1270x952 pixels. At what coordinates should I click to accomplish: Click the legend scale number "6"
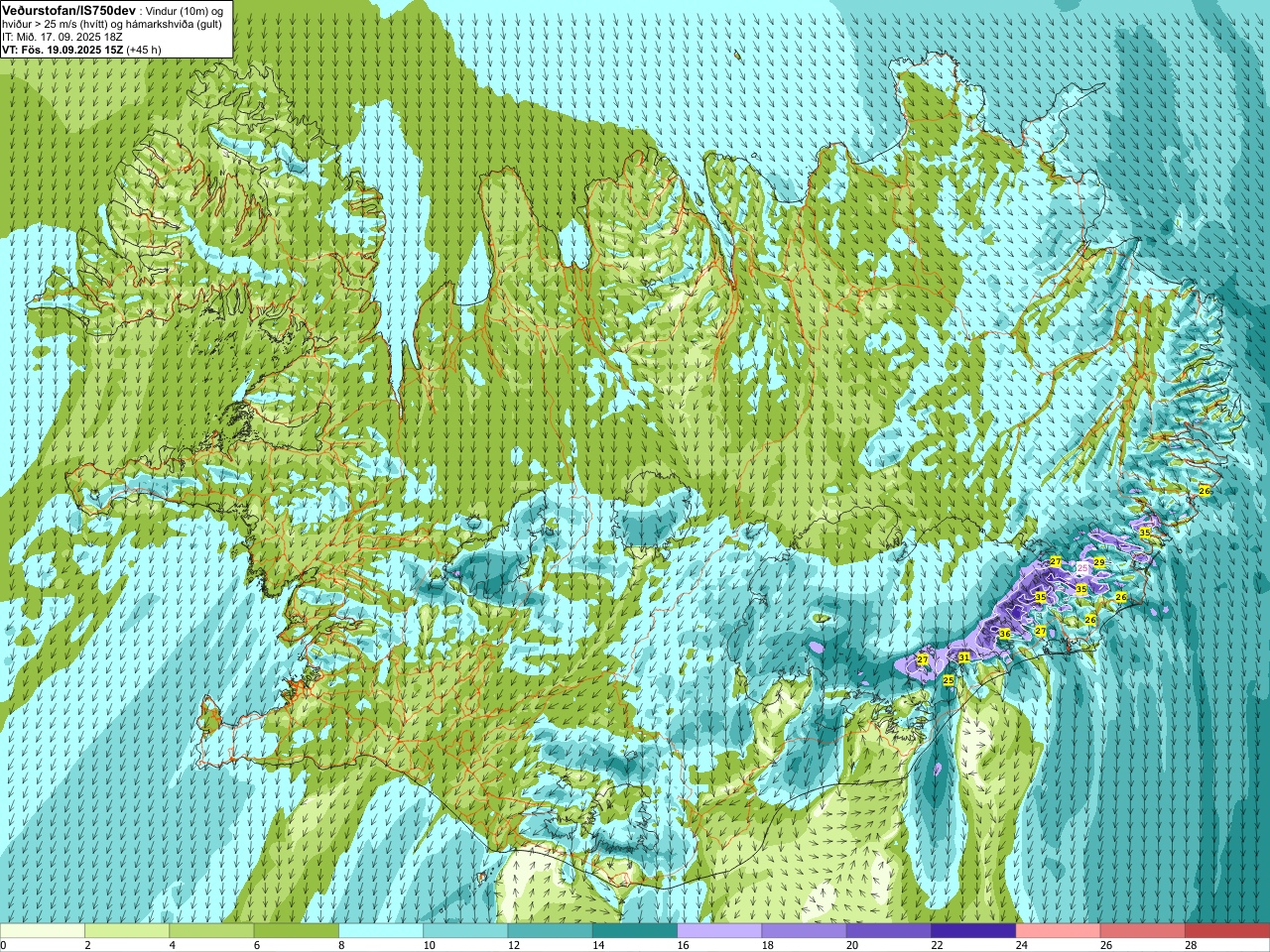point(256,945)
